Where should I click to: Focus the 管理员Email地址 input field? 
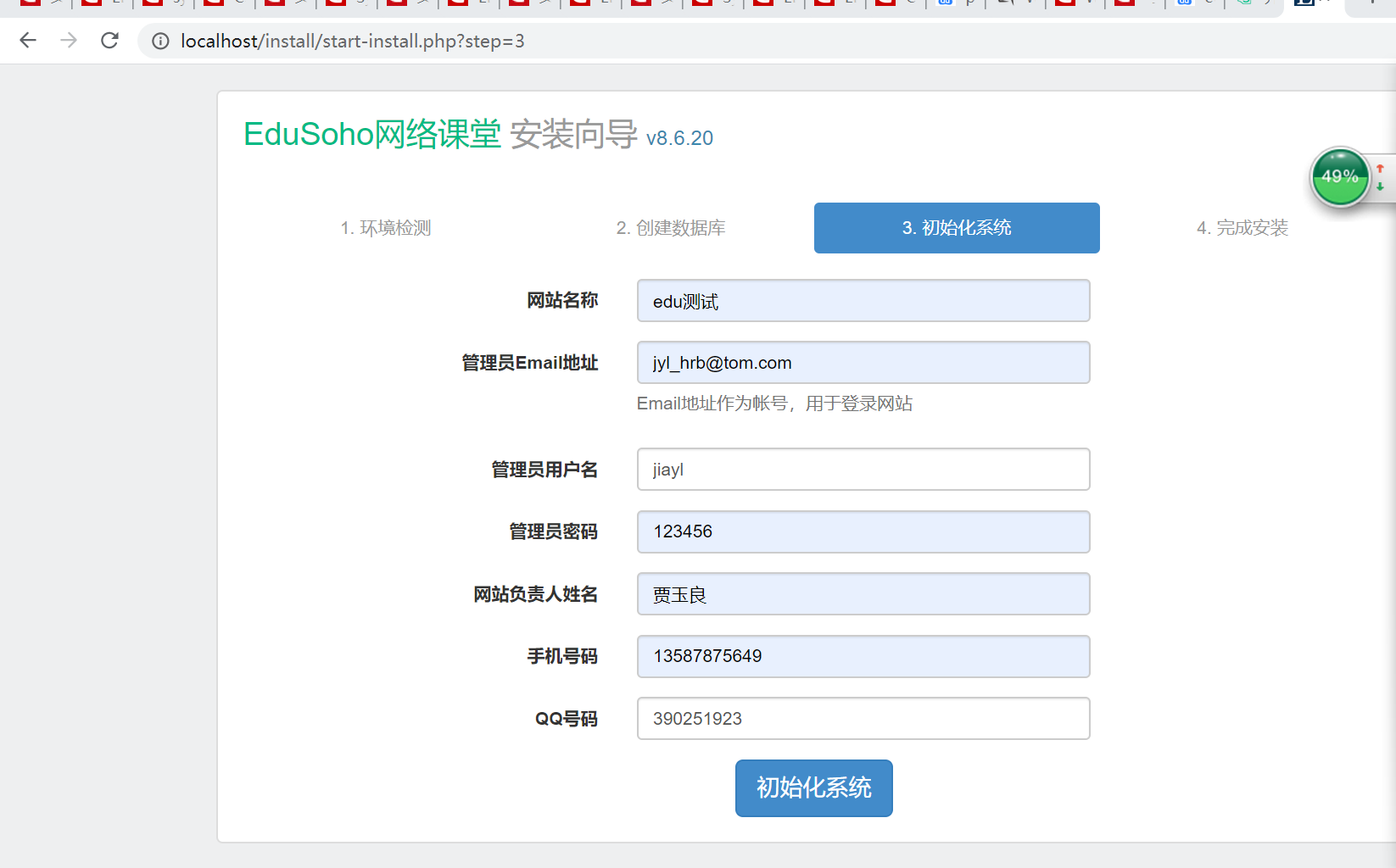point(863,363)
